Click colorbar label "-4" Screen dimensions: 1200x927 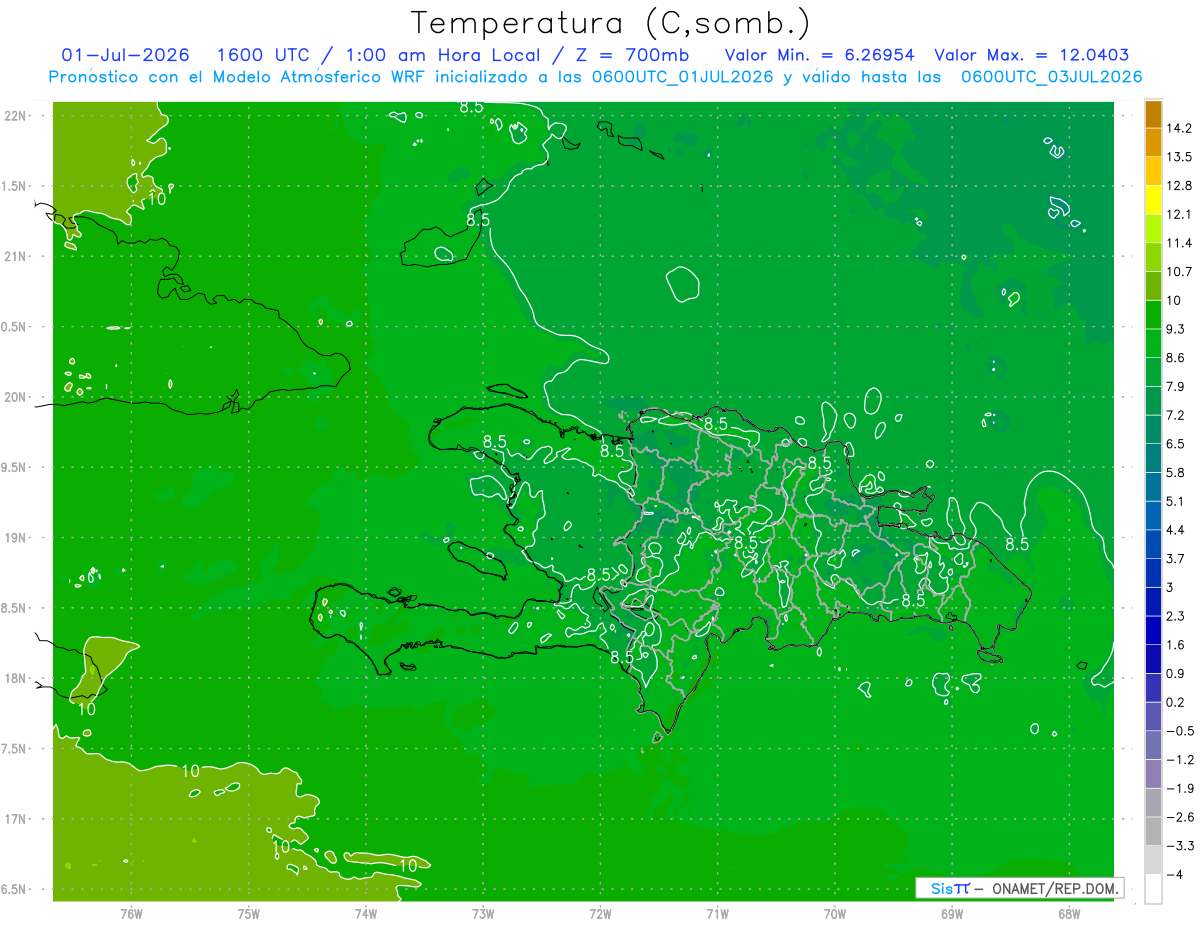point(1174,875)
